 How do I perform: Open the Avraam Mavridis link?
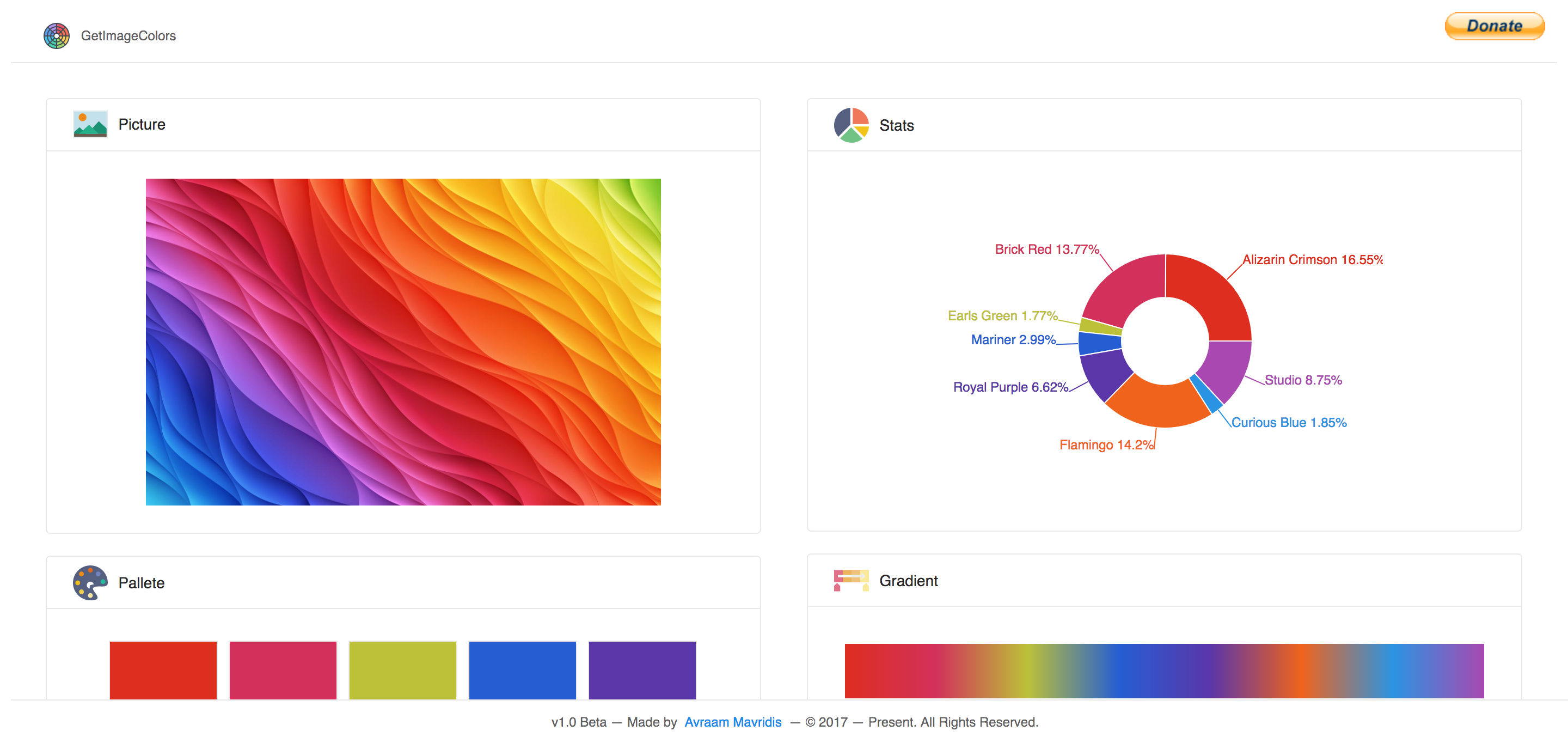tap(733, 722)
